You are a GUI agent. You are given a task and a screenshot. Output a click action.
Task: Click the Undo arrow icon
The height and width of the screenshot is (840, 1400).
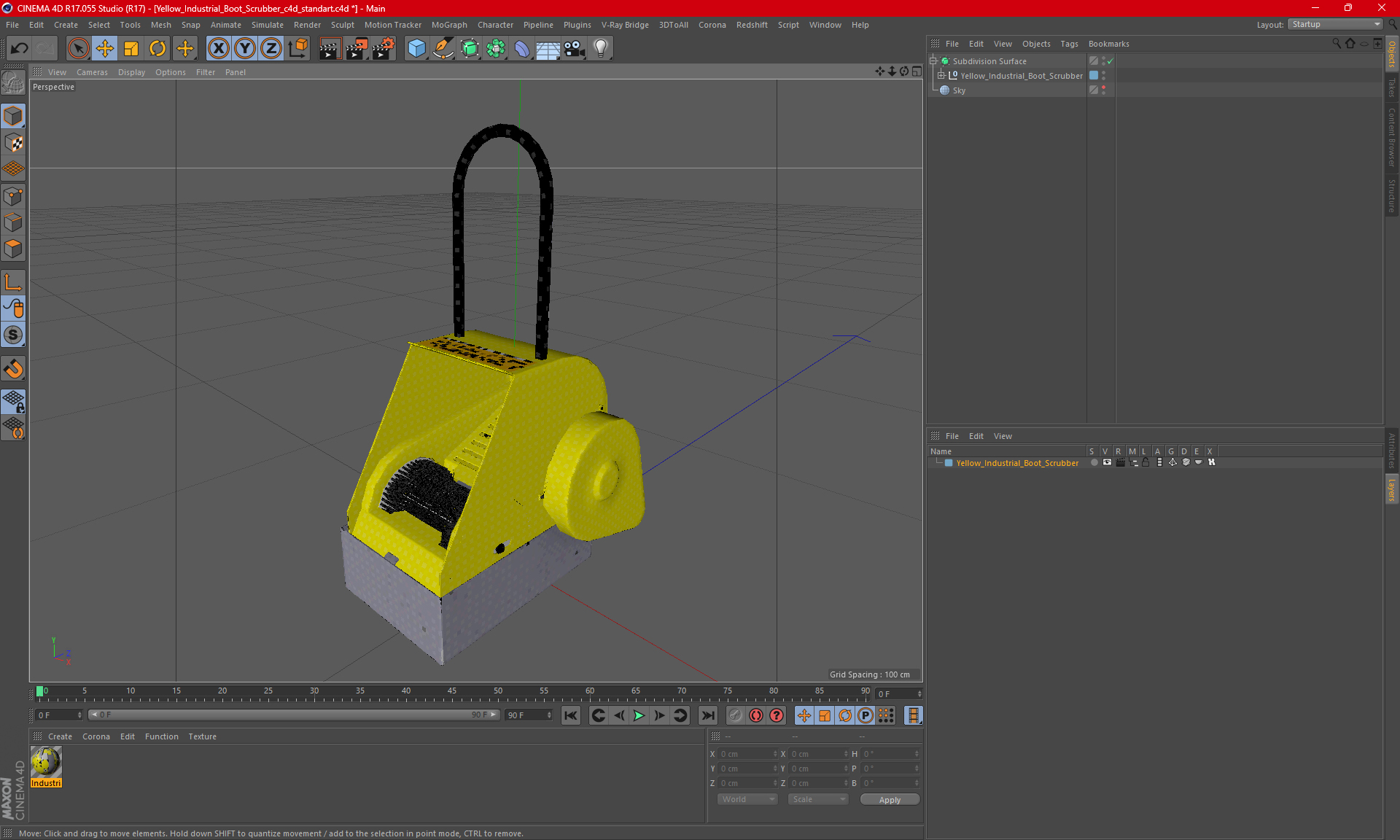(x=20, y=49)
